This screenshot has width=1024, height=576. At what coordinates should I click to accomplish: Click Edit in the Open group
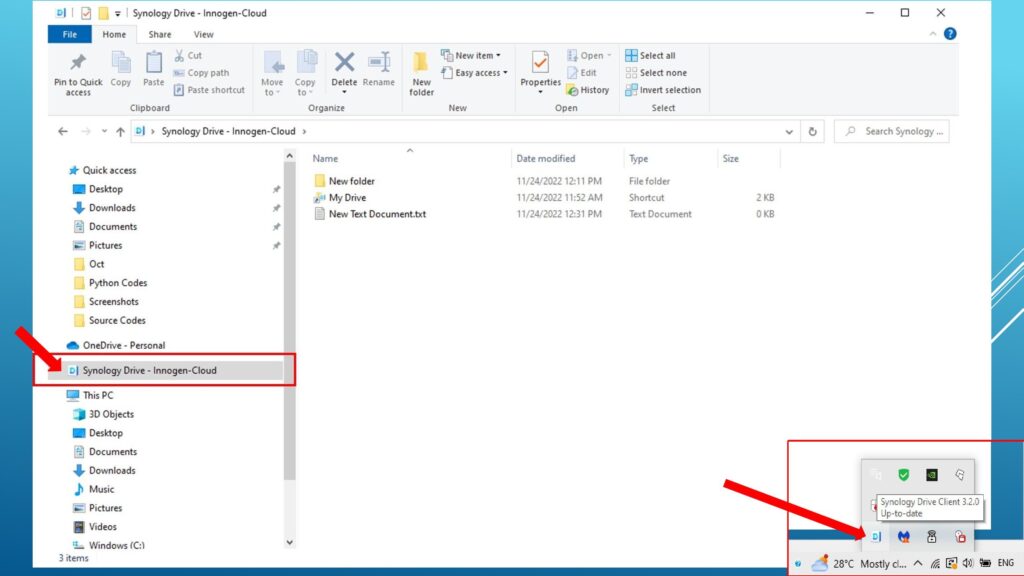[x=582, y=72]
